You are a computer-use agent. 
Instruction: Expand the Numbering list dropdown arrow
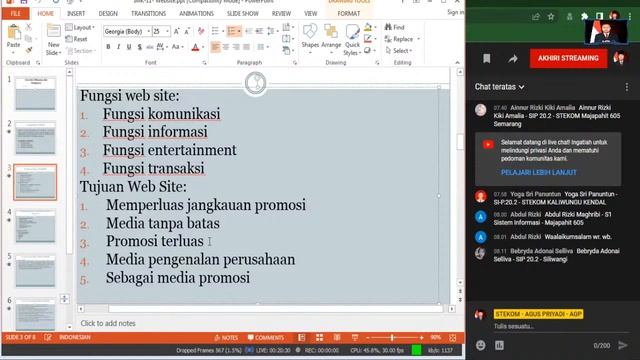click(x=239, y=31)
